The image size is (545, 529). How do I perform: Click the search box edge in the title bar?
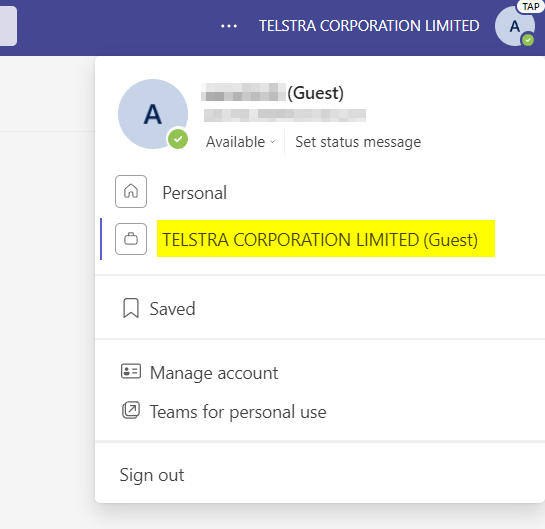(8, 26)
